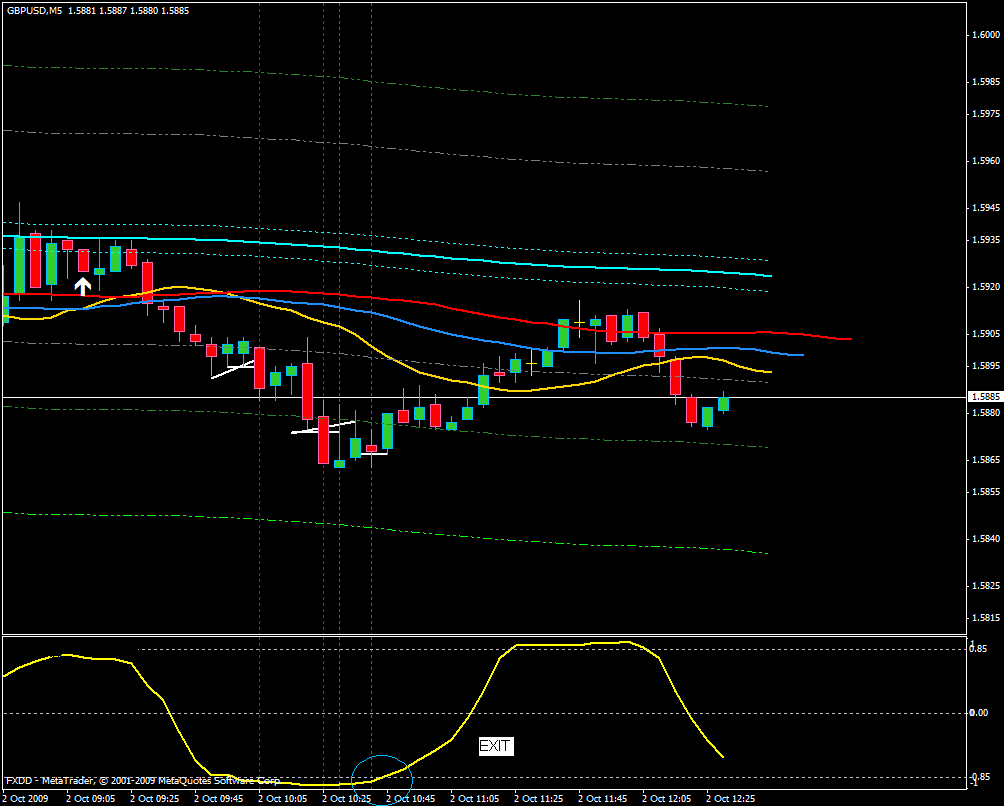
Task: Click the 2 Oct 09:45 time label
Action: coord(219,799)
